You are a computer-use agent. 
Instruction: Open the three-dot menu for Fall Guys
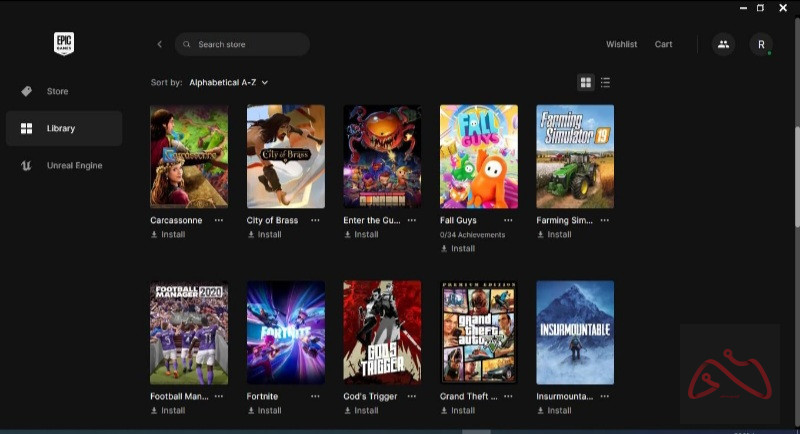508,220
